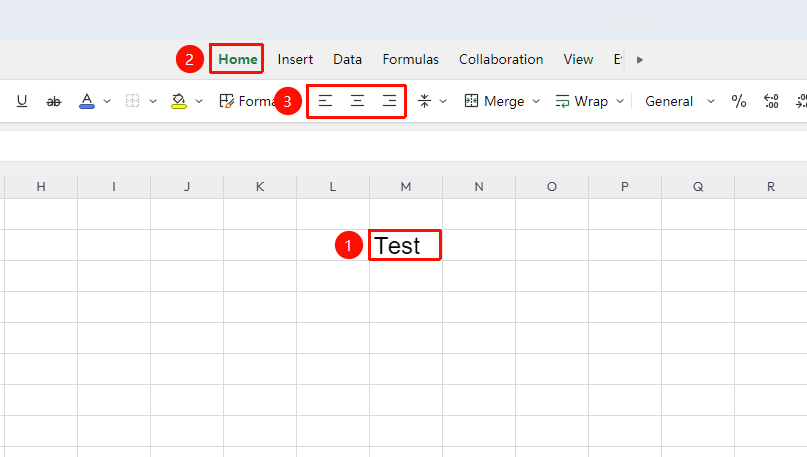Open the Collaboration tab
This screenshot has height=457, width=807.
[501, 59]
